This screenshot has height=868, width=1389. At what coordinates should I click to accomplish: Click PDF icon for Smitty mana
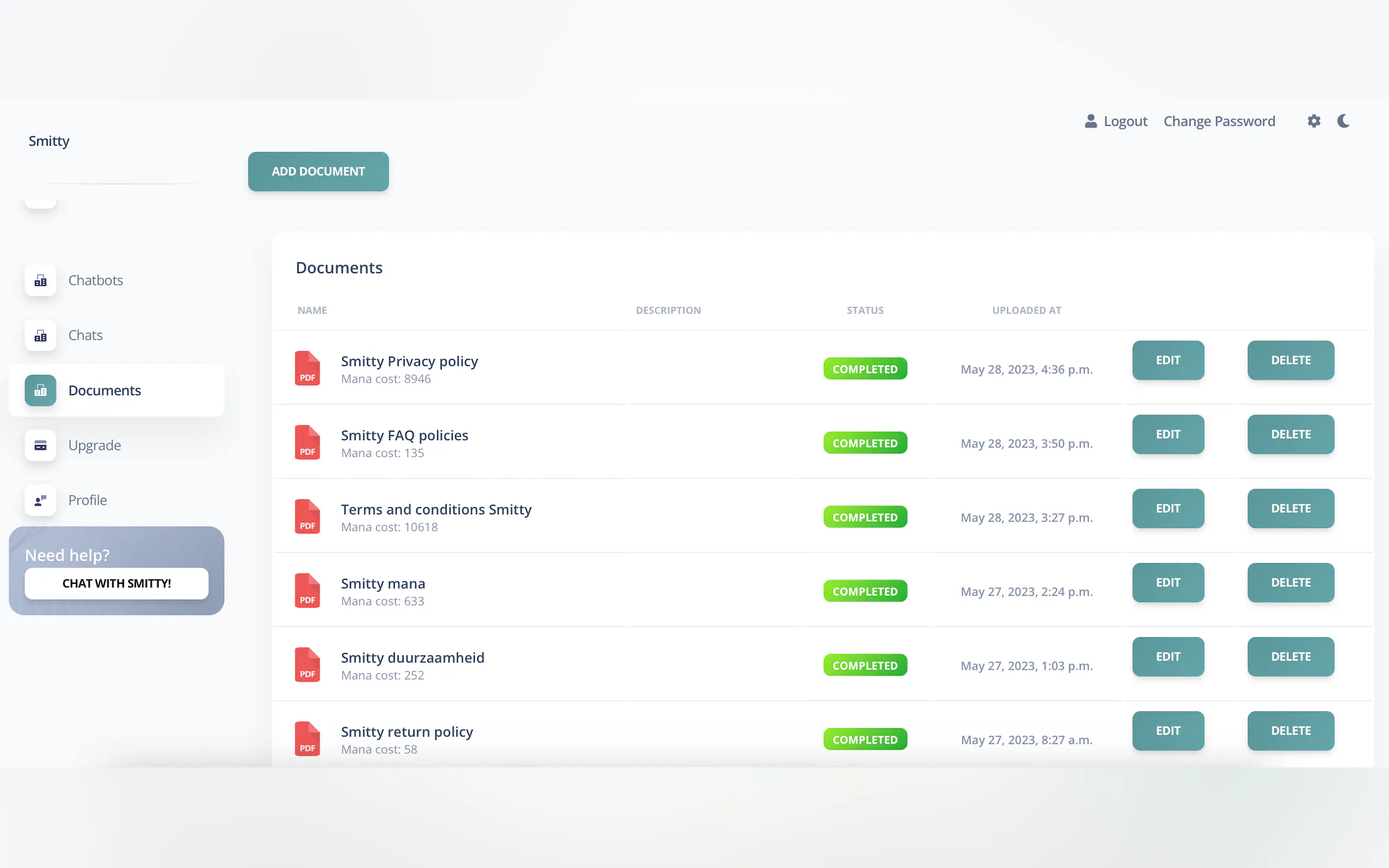[x=307, y=590]
